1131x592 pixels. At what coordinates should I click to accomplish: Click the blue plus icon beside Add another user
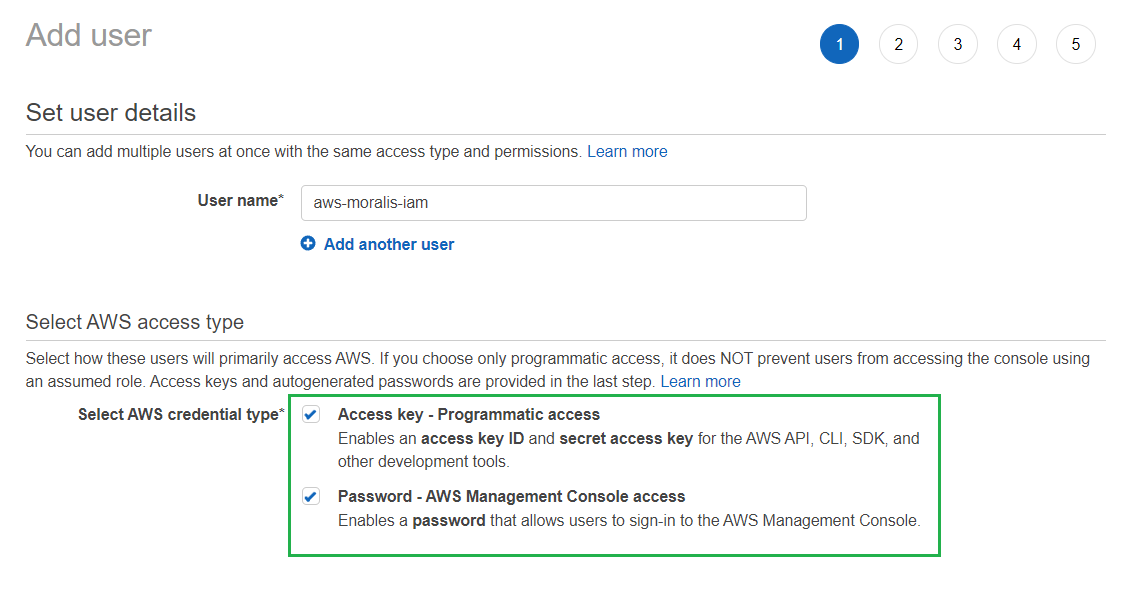pyautogui.click(x=307, y=243)
